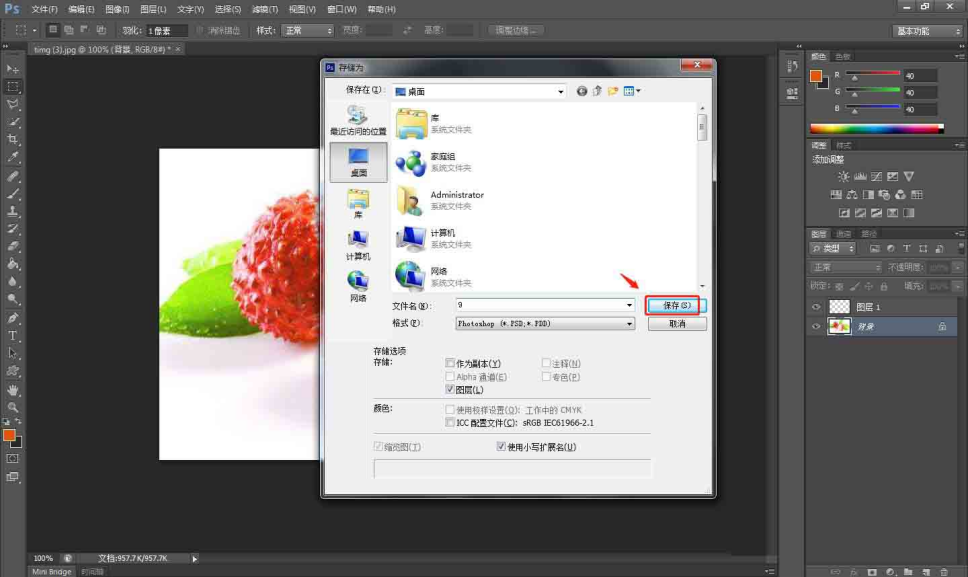Screen dimensions: 968x577
Task: Click the Brightness/Contrast adjustment icon
Action: pyautogui.click(x=834, y=177)
